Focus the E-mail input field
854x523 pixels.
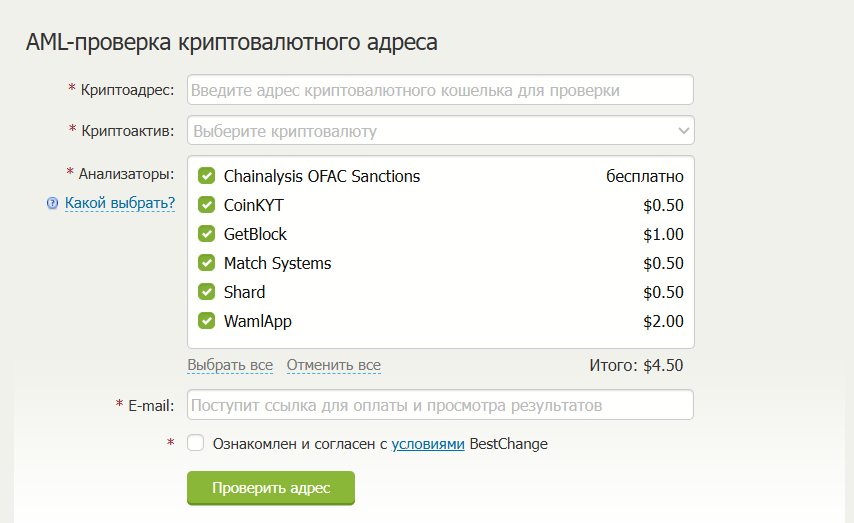(x=440, y=405)
